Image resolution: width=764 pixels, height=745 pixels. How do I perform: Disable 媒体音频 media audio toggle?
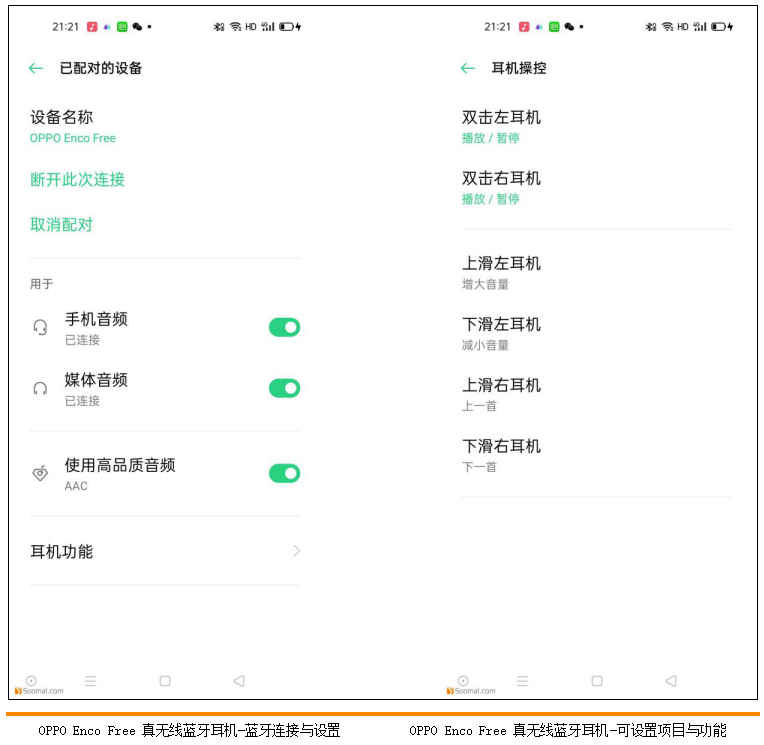pyautogui.click(x=285, y=388)
